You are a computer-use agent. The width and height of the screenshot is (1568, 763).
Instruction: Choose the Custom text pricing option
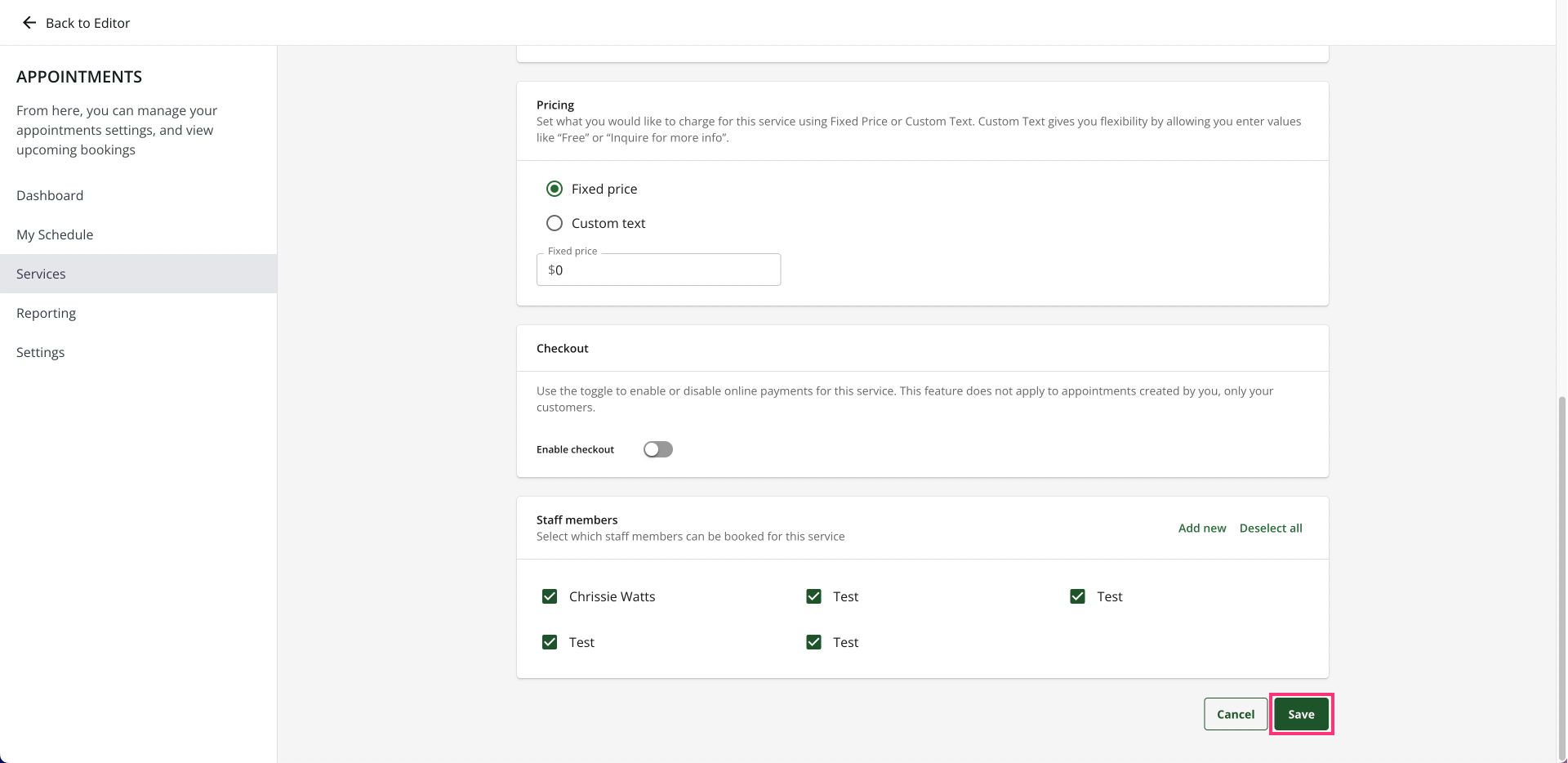pyautogui.click(x=555, y=223)
